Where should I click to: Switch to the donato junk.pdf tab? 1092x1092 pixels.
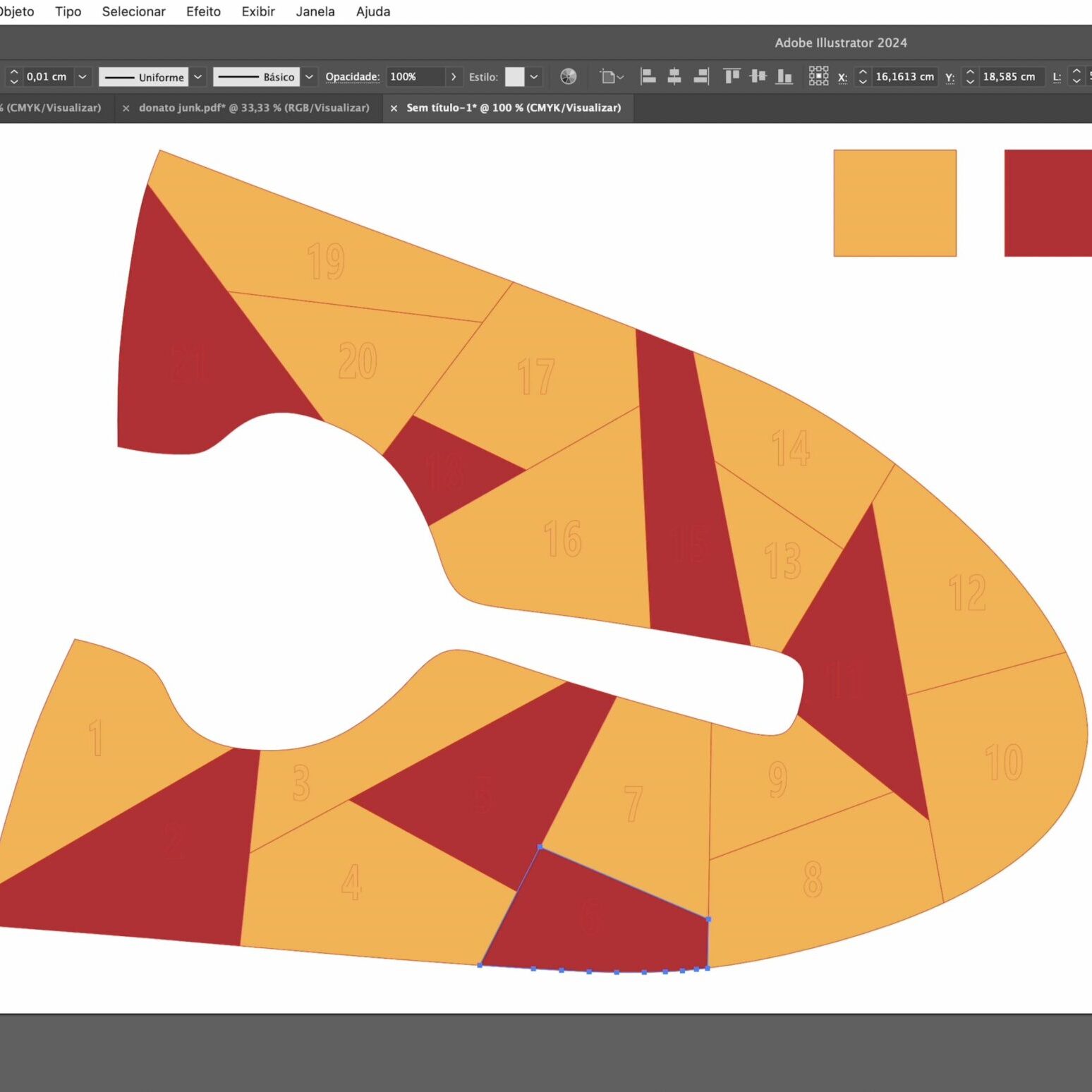pos(254,108)
